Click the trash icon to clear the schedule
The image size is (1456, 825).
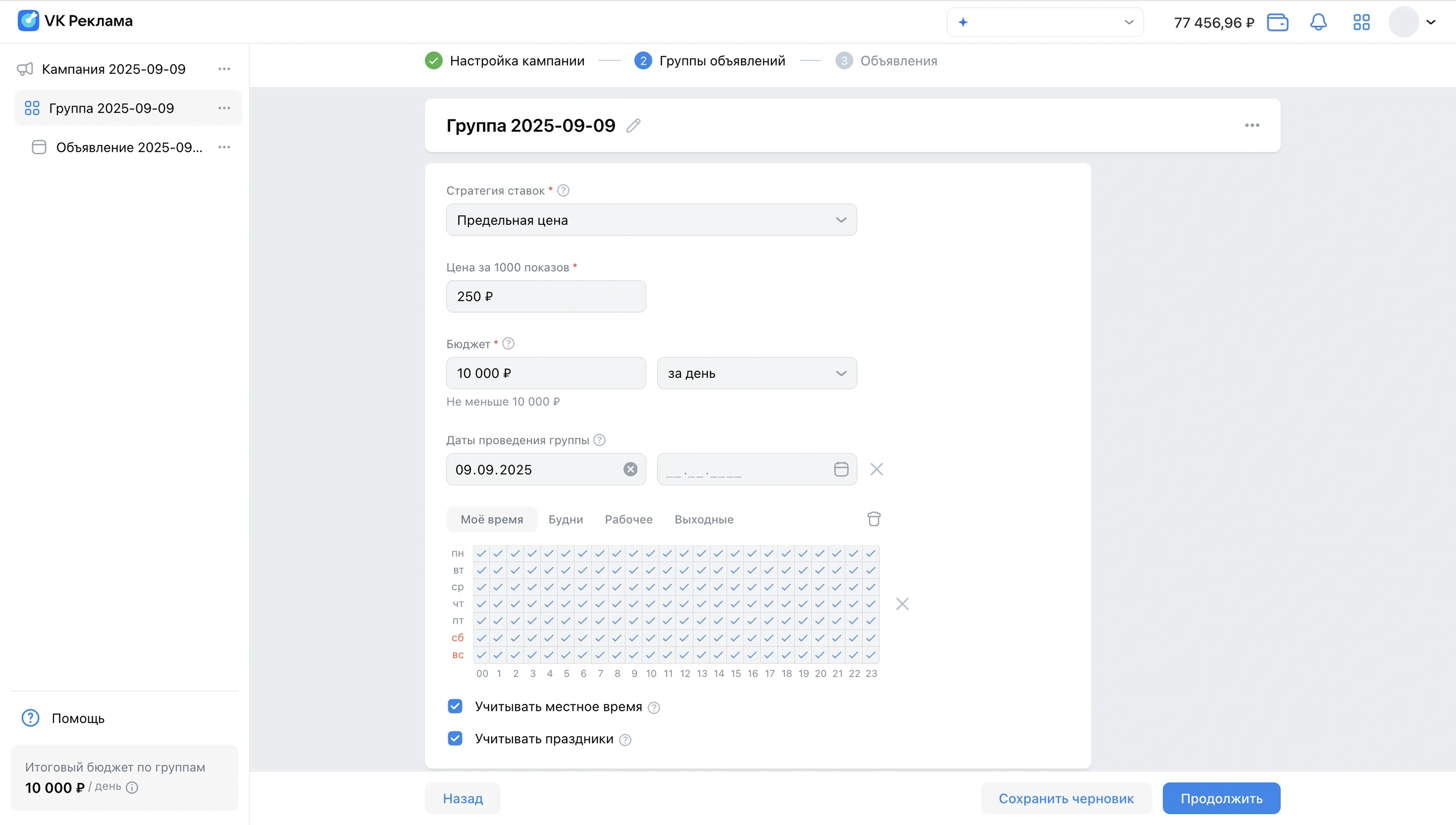point(874,519)
